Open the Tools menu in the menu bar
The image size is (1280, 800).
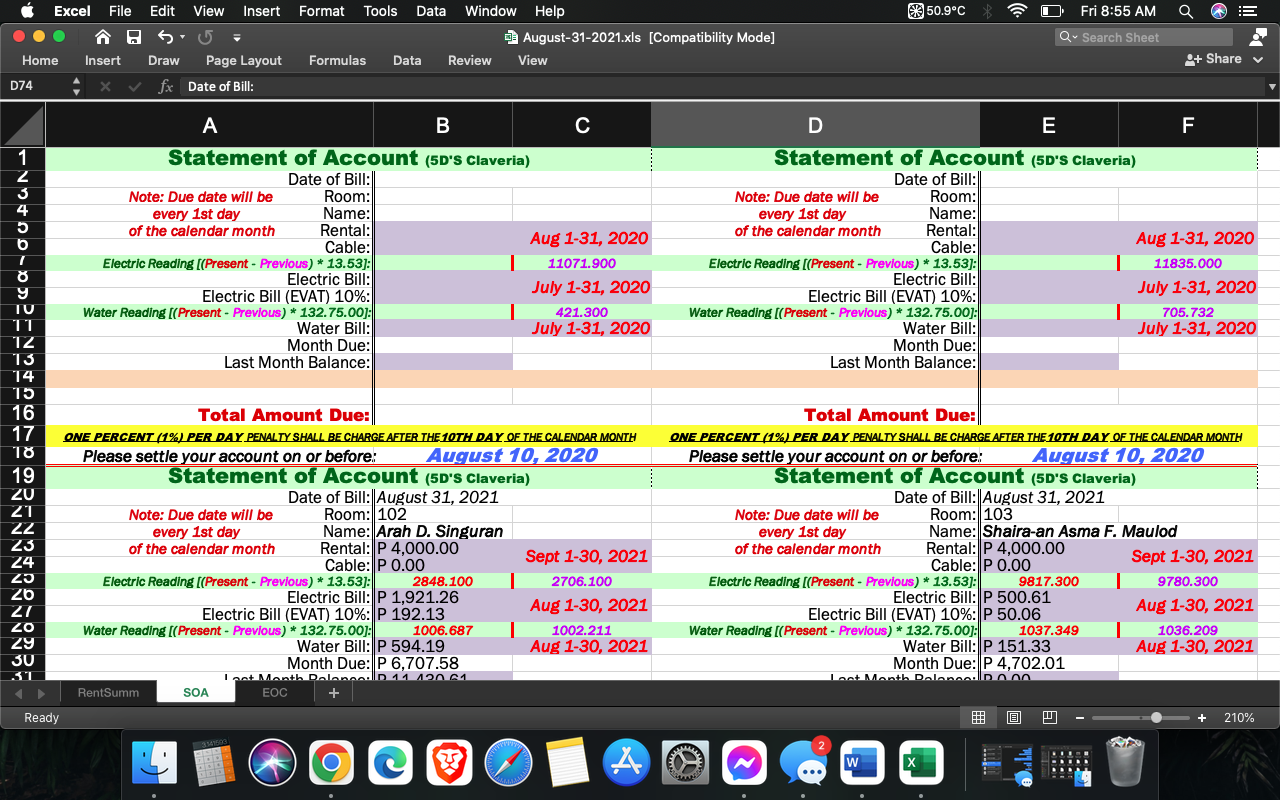(x=381, y=11)
